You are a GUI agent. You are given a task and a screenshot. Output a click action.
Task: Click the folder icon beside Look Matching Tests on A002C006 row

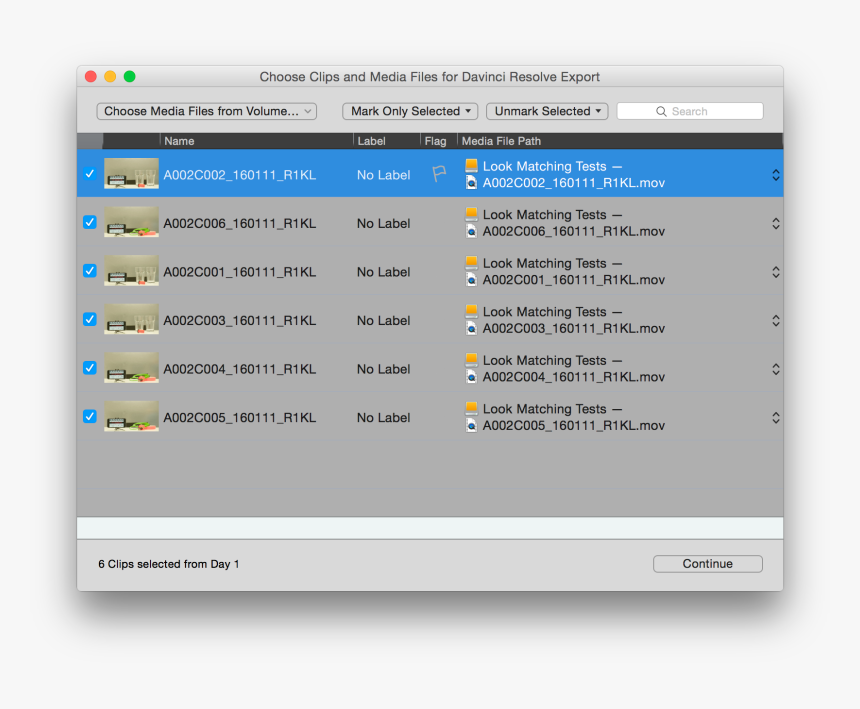[471, 214]
